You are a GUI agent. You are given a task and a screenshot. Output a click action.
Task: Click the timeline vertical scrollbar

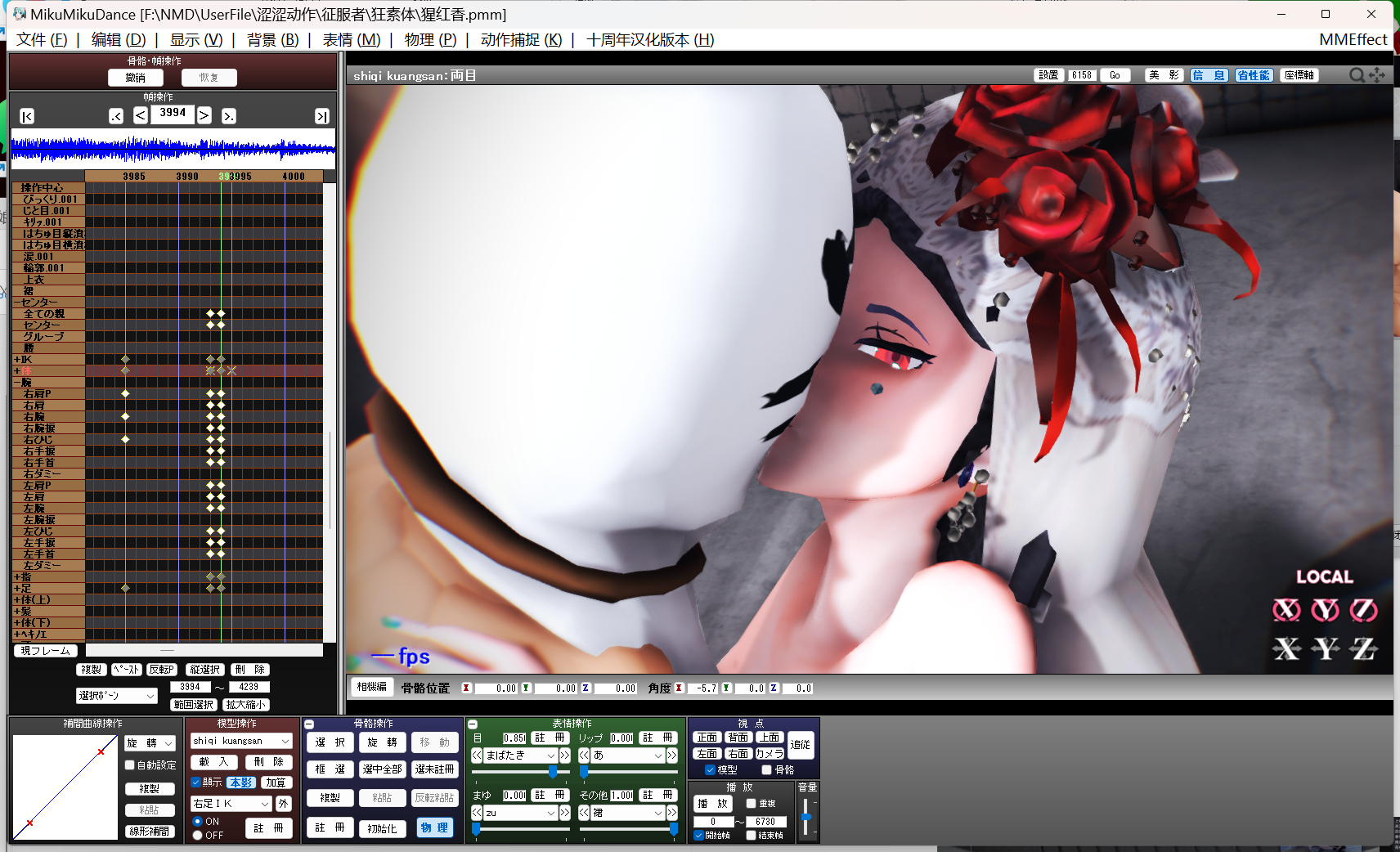(x=330, y=413)
